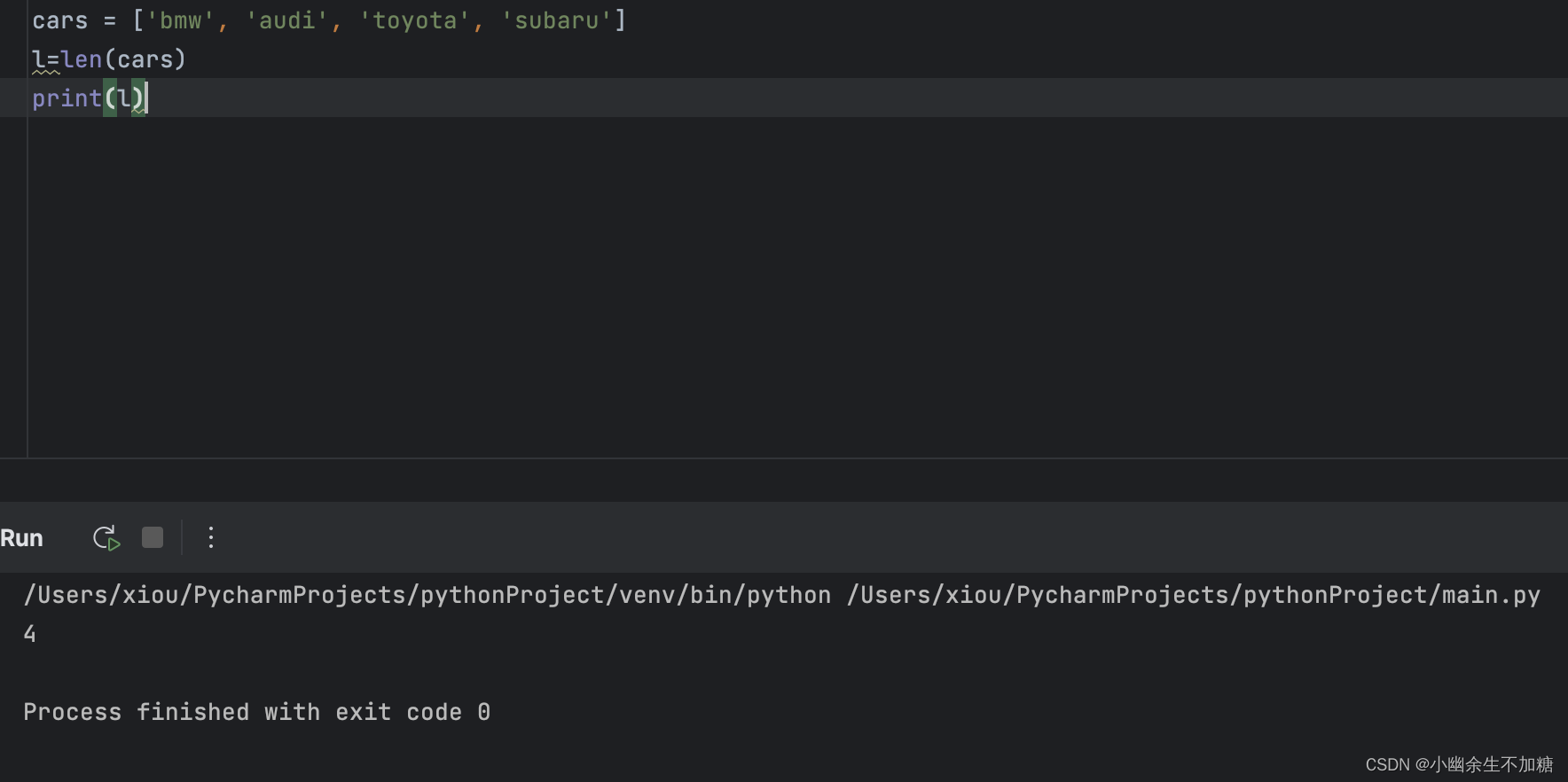Click the Rerun icon in the Run panel
The height and width of the screenshot is (782, 1568).
(106, 538)
